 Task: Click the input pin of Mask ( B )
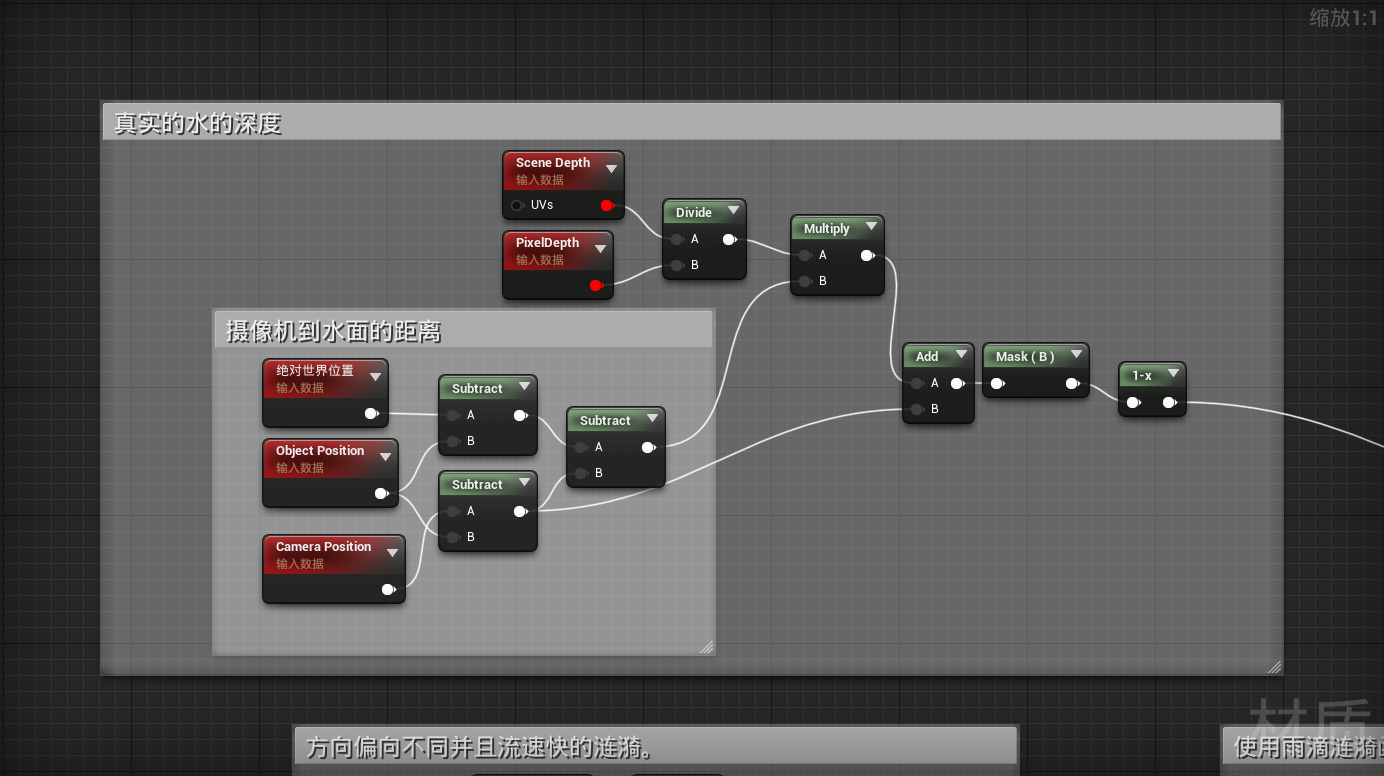click(x=997, y=384)
